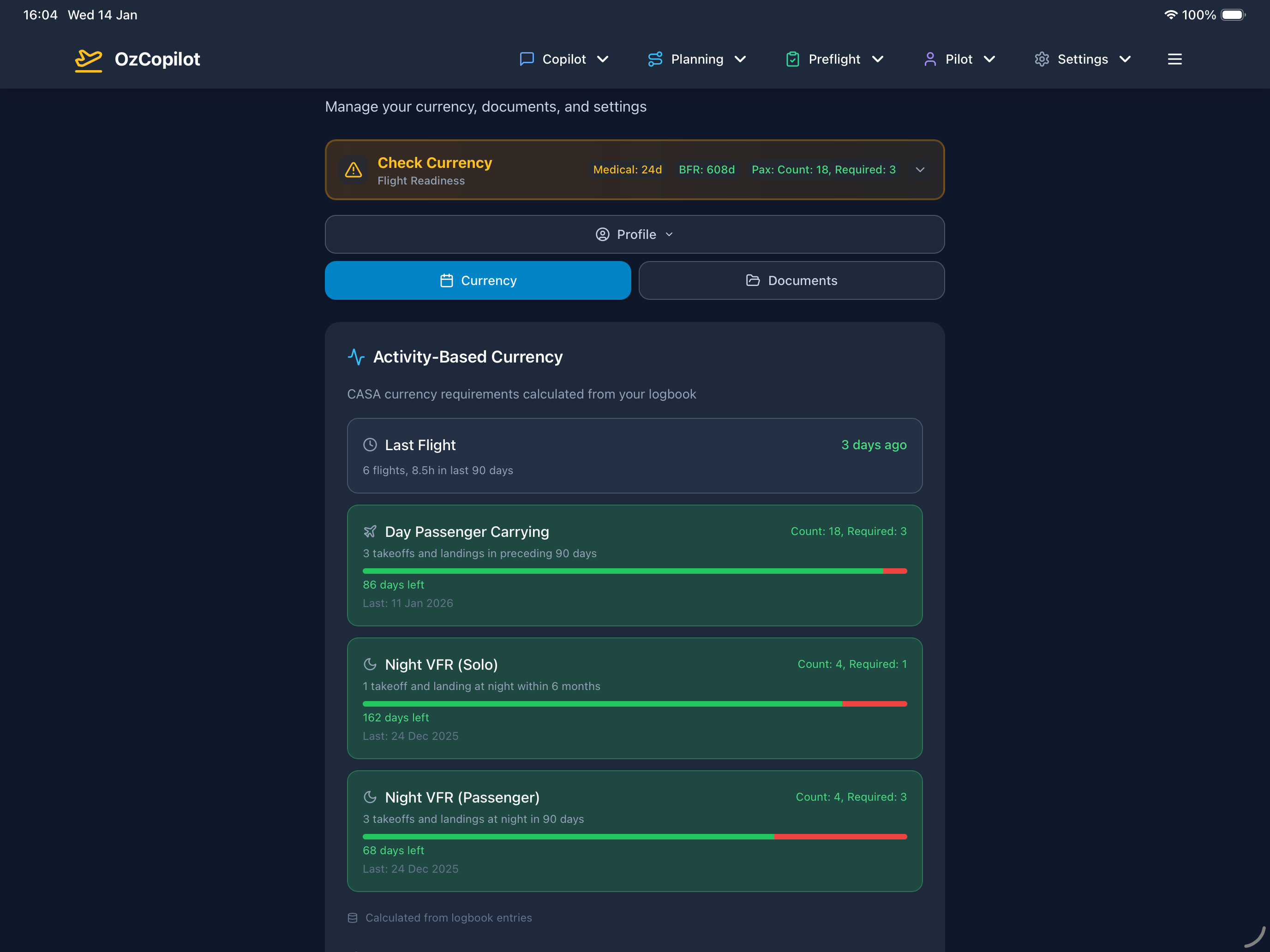Select the Preflight checklist icon

point(793,59)
